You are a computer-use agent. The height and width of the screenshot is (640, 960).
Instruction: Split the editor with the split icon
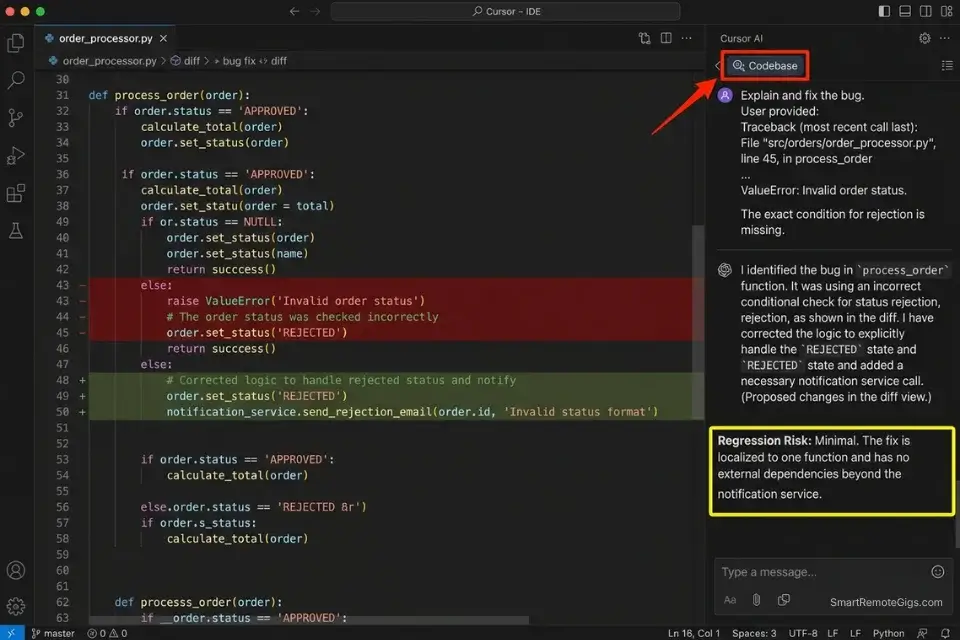click(666, 38)
